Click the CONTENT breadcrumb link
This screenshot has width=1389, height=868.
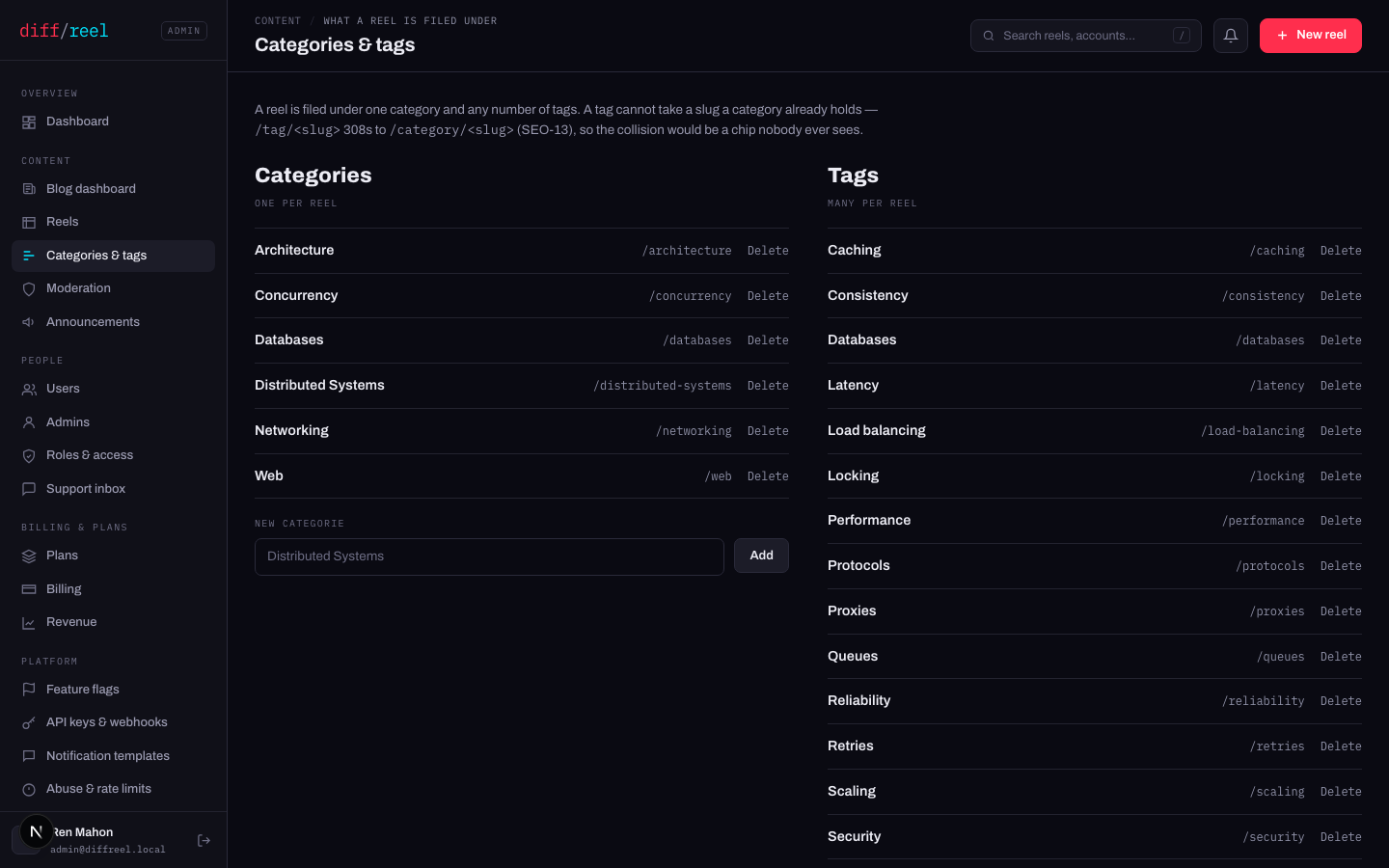(x=278, y=20)
